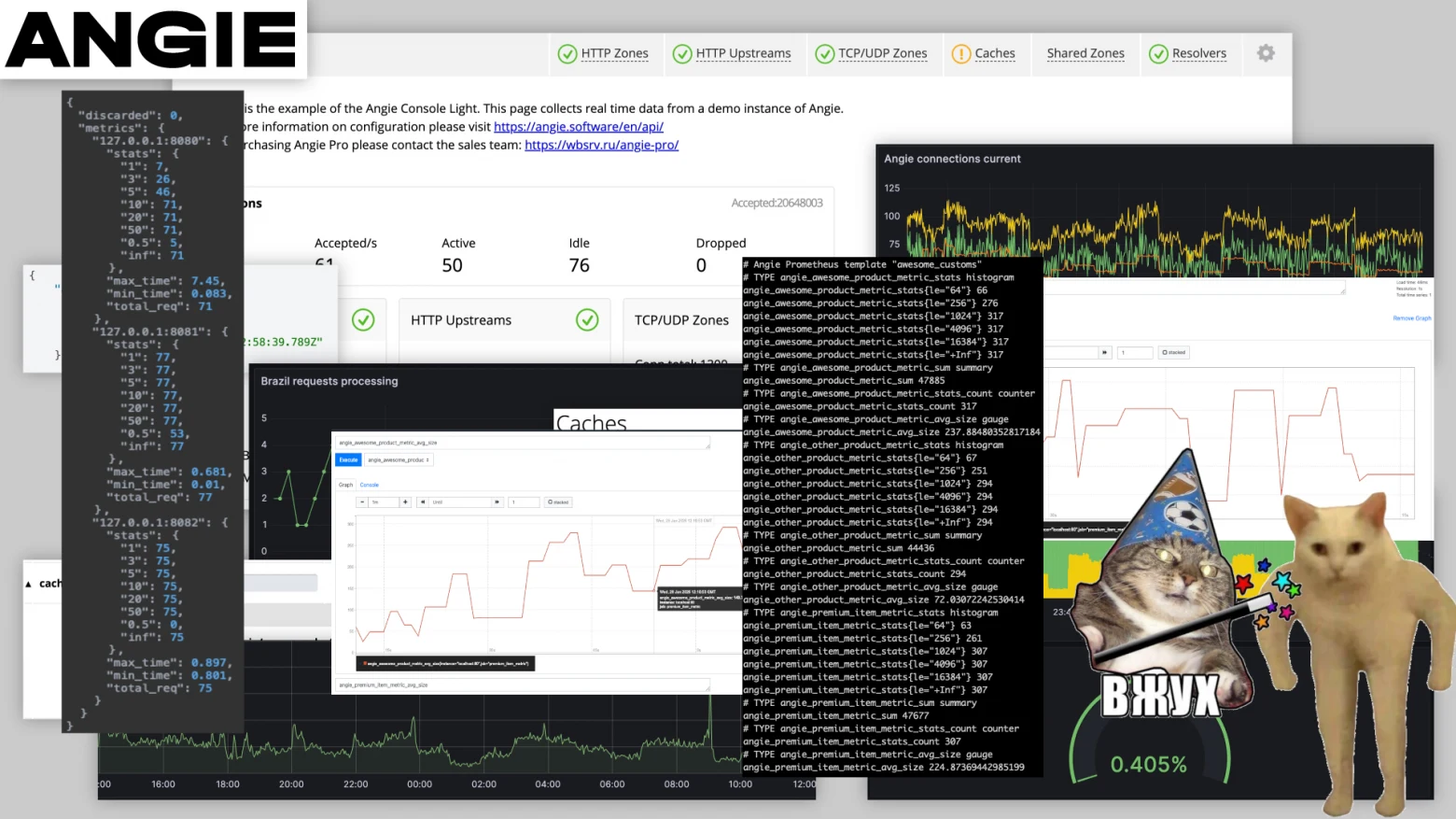
Task: Click the green check icon beside Resolvers
Action: pos(1158,54)
